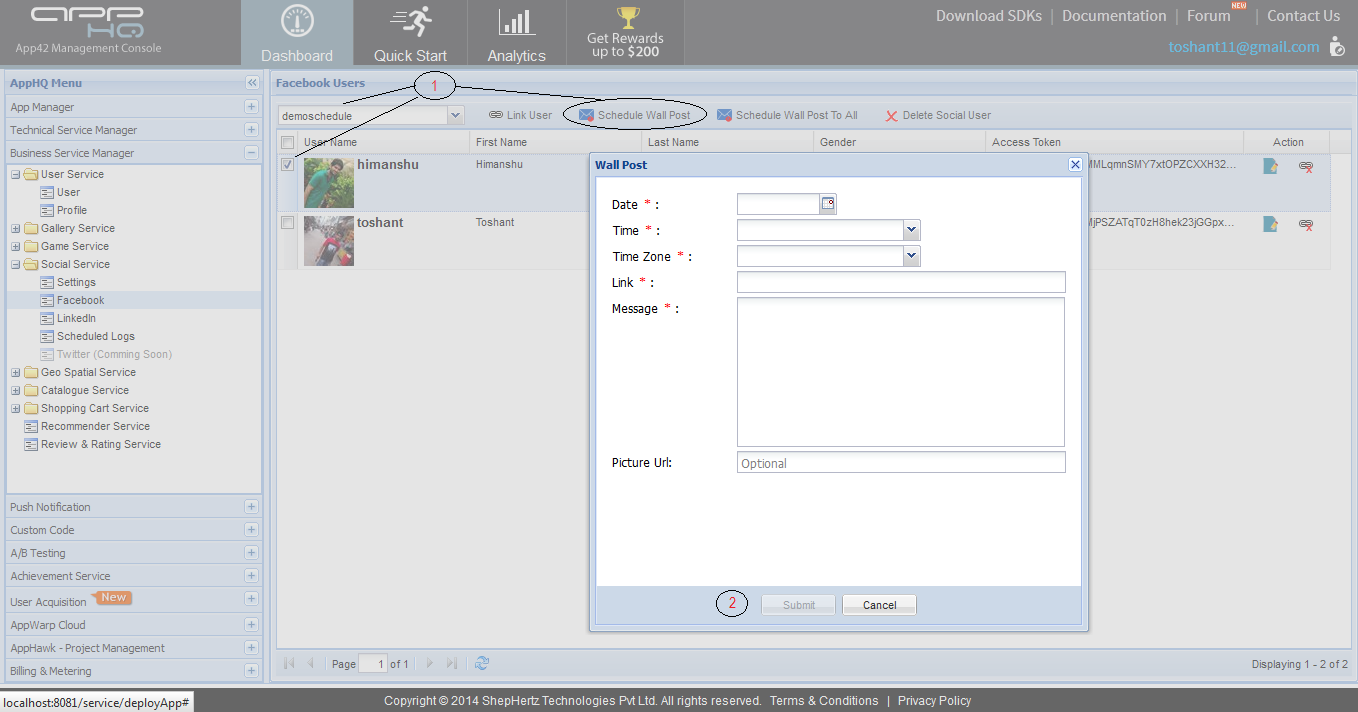Open the Time dropdown
Image resolution: width=1358 pixels, height=712 pixels.
click(911, 230)
